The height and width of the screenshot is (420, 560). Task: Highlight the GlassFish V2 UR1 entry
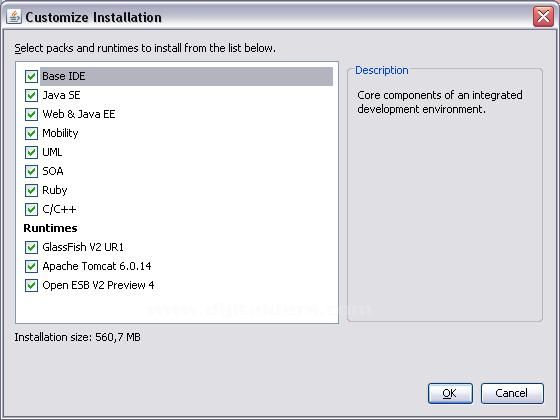pos(83,247)
